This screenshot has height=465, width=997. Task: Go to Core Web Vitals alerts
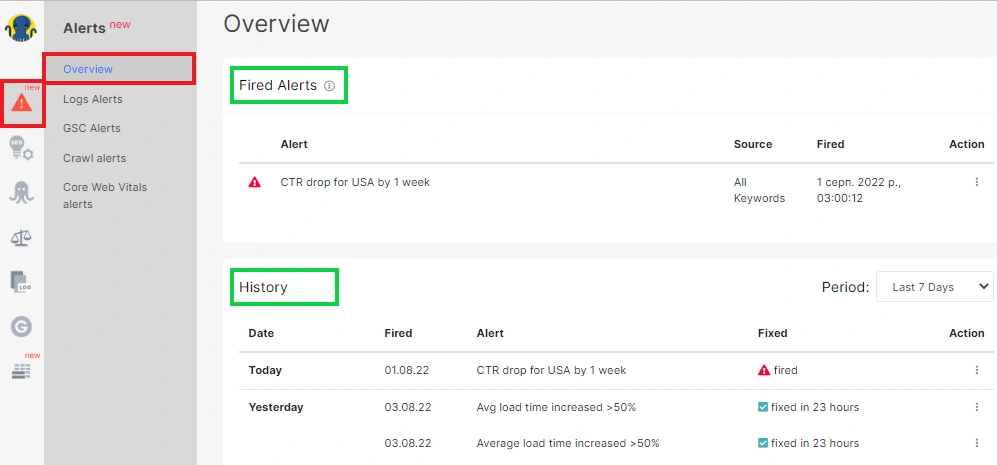click(x=105, y=196)
